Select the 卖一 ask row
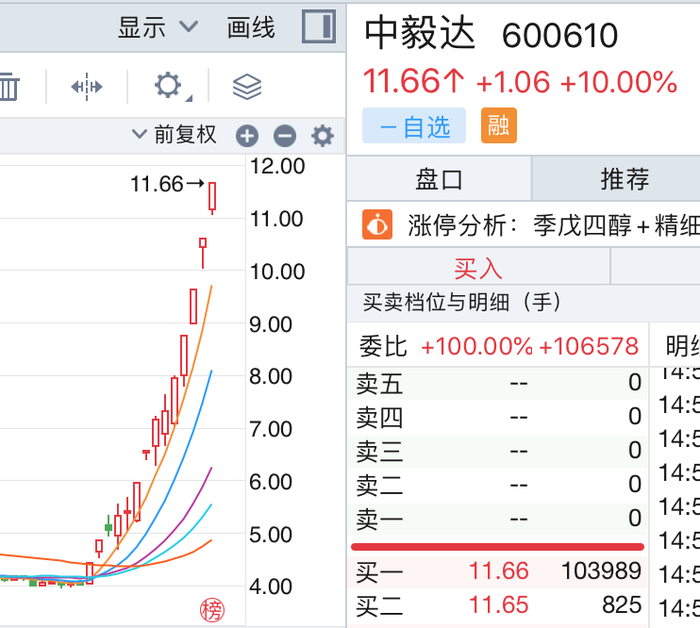700x628 pixels. pos(497,519)
